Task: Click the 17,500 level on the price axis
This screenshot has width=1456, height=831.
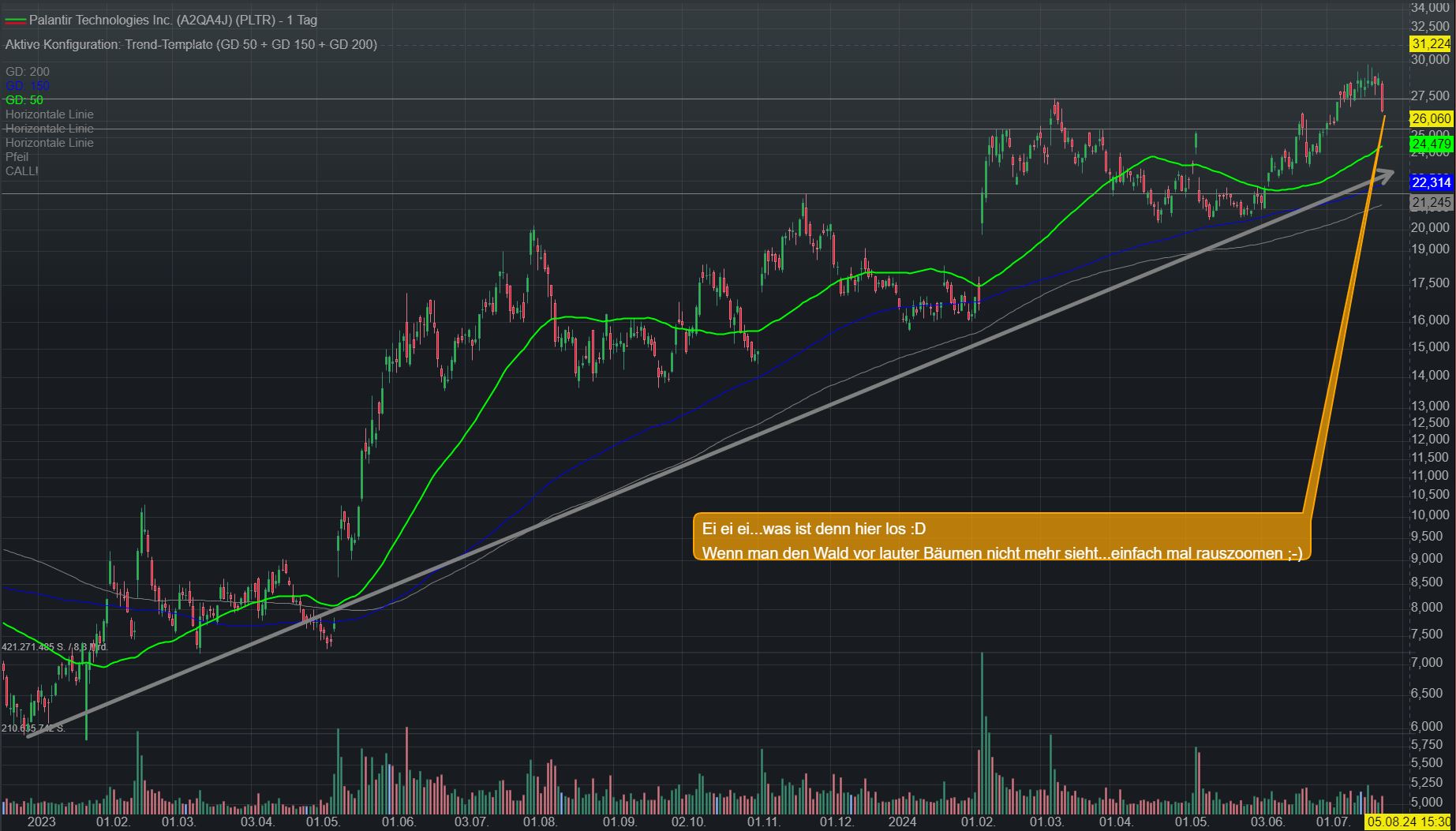Action: pos(1430,283)
